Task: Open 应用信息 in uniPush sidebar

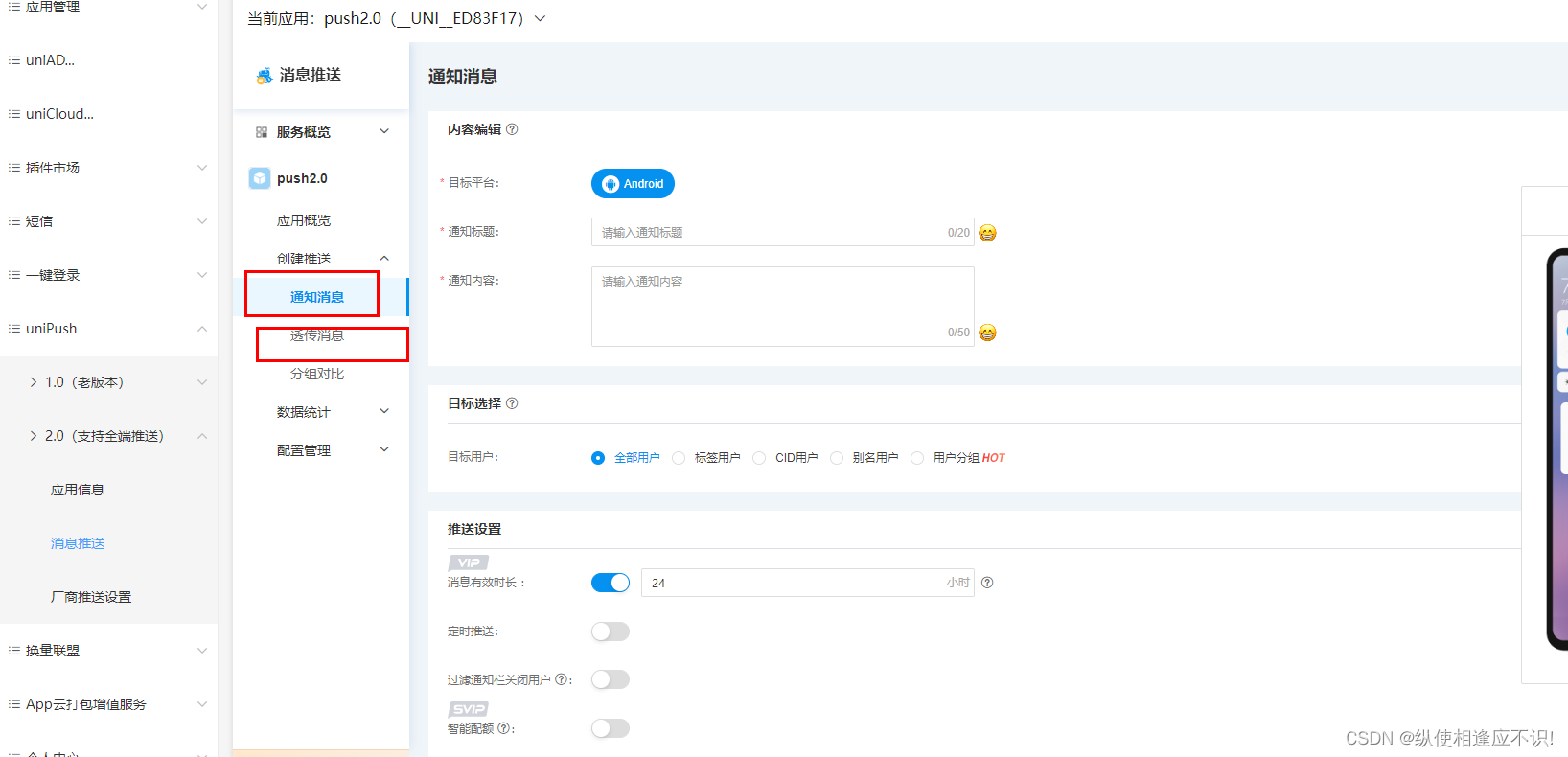Action: coord(78,490)
